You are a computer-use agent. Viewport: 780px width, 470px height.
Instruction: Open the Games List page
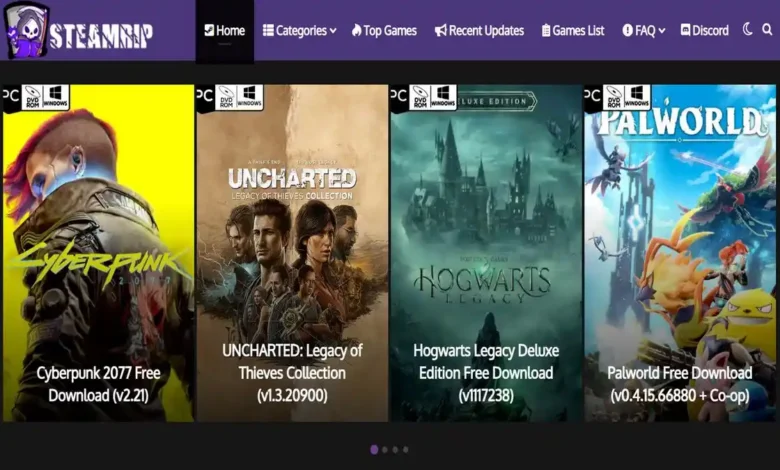coord(573,31)
